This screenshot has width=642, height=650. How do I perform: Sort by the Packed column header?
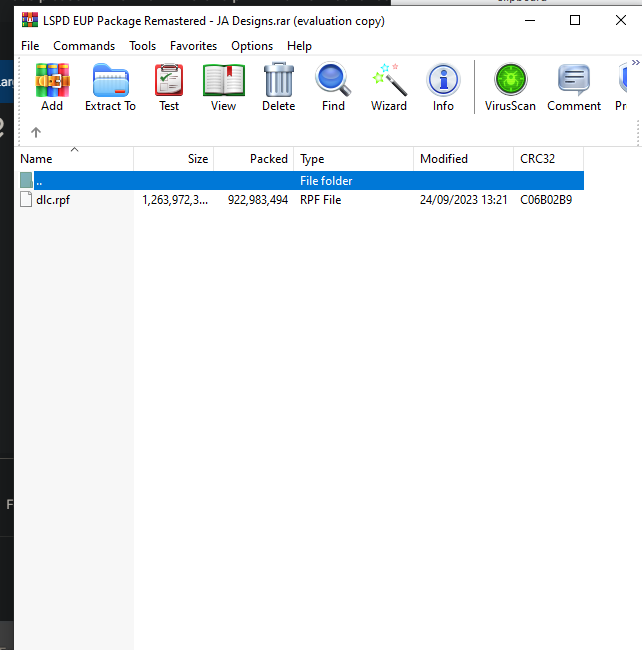coord(254,159)
